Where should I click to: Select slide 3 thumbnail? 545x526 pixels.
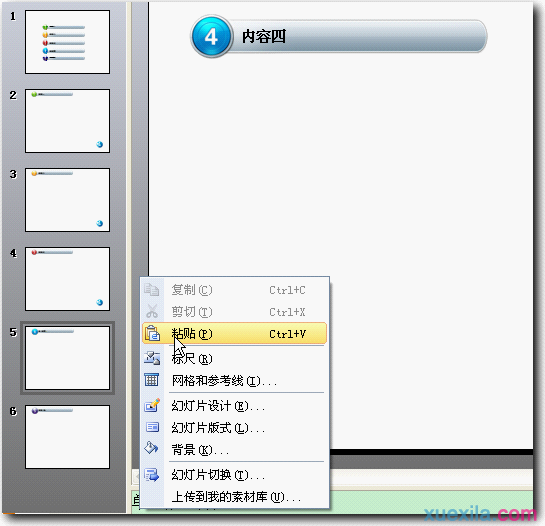[x=67, y=200]
